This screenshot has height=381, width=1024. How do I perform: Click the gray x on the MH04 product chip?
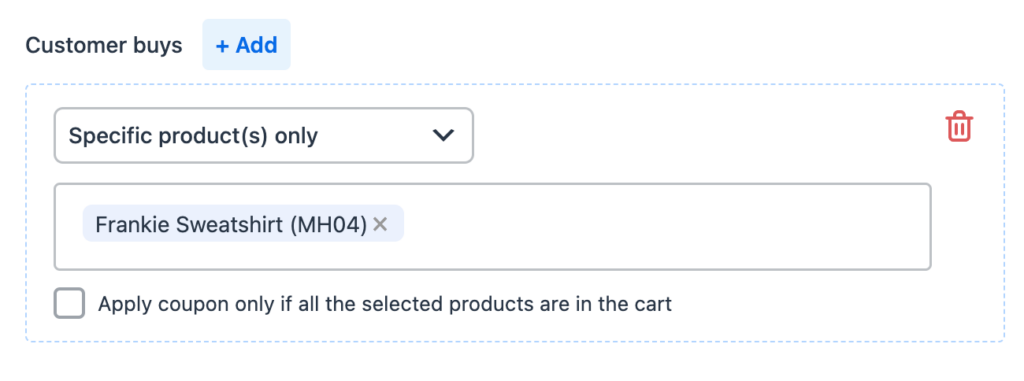pyautogui.click(x=380, y=225)
